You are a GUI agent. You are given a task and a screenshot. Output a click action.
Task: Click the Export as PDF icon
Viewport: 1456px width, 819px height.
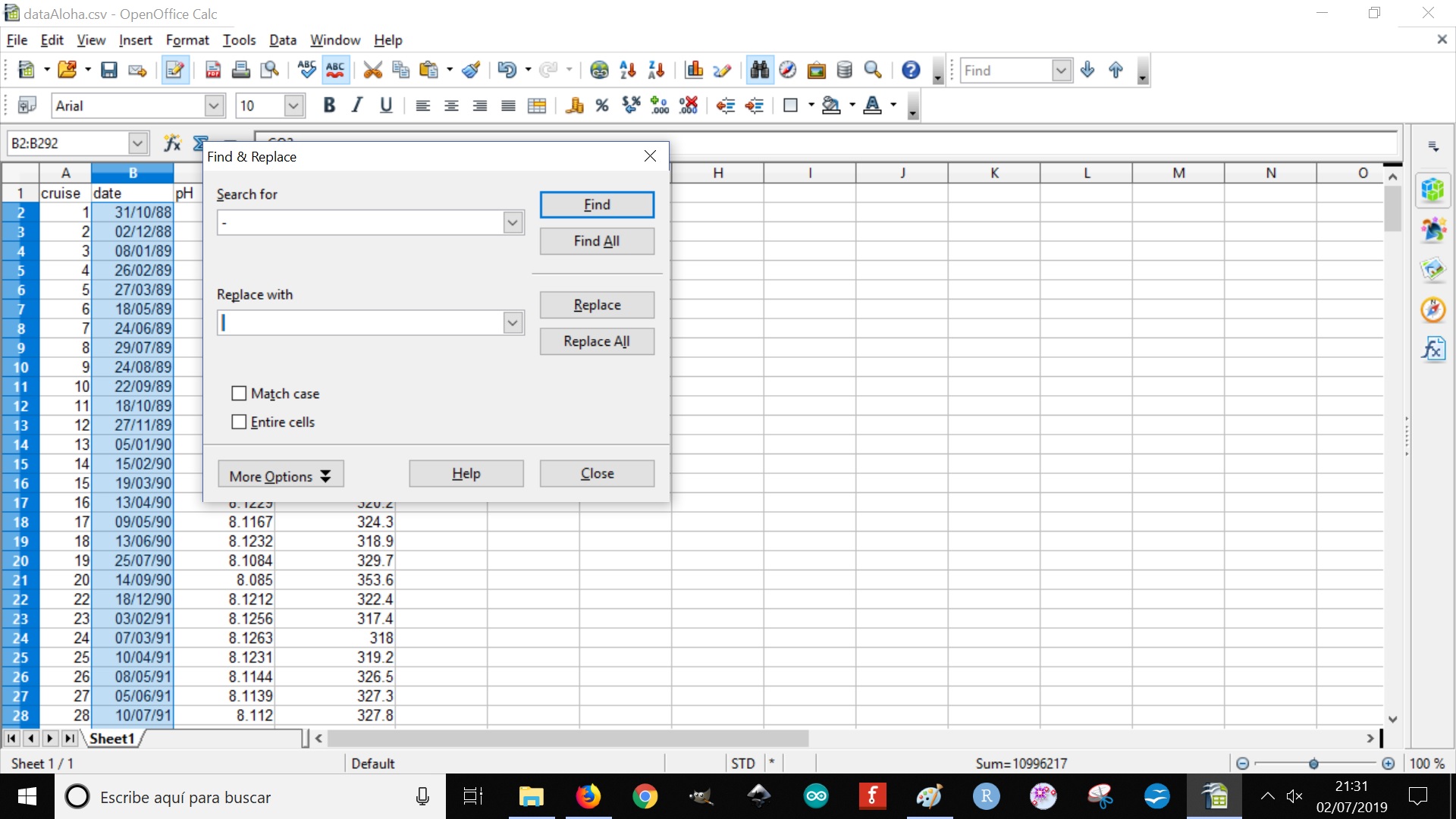(x=213, y=71)
